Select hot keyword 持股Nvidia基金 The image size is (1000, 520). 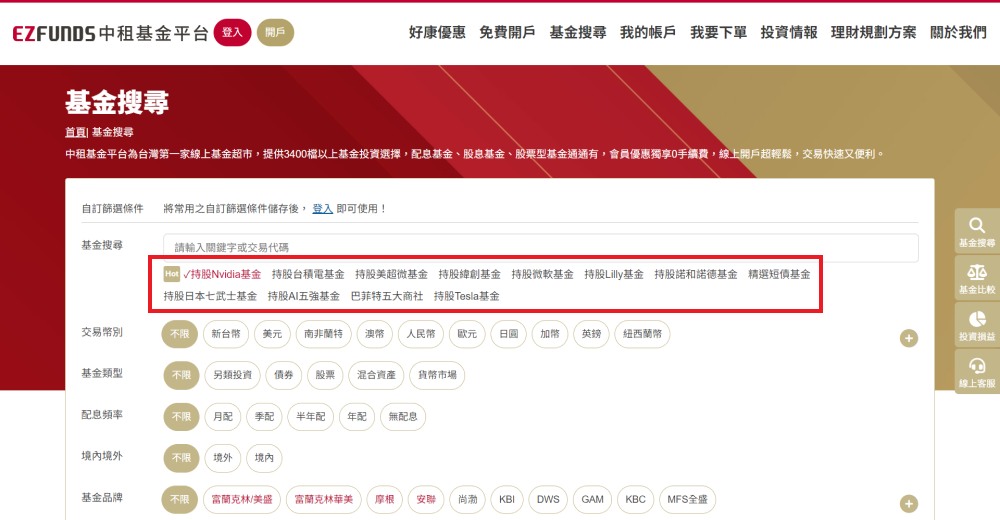coord(222,274)
